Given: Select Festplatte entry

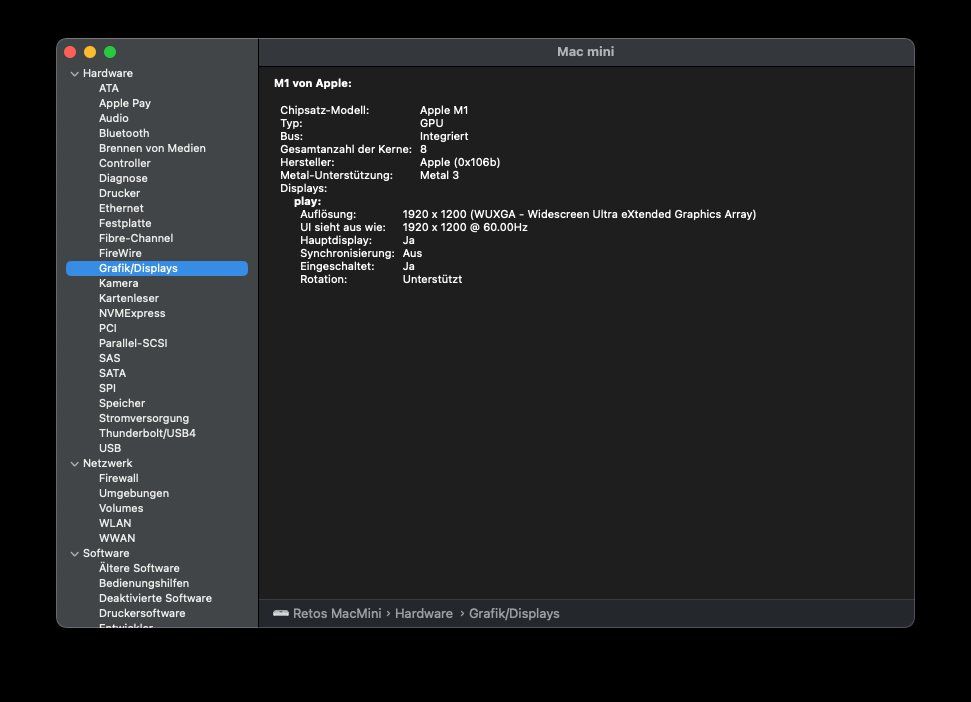Looking at the screenshot, I should pyautogui.click(x=124, y=223).
